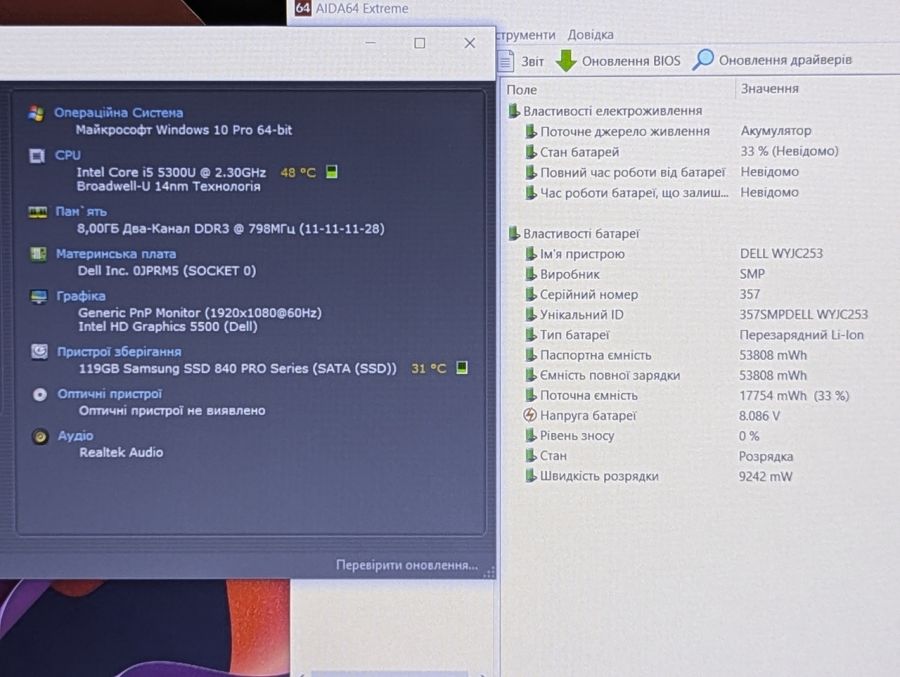This screenshot has width=900, height=677.
Task: Click Intel Core i5 5300U @ 2.30GHz text
Action: [171, 172]
